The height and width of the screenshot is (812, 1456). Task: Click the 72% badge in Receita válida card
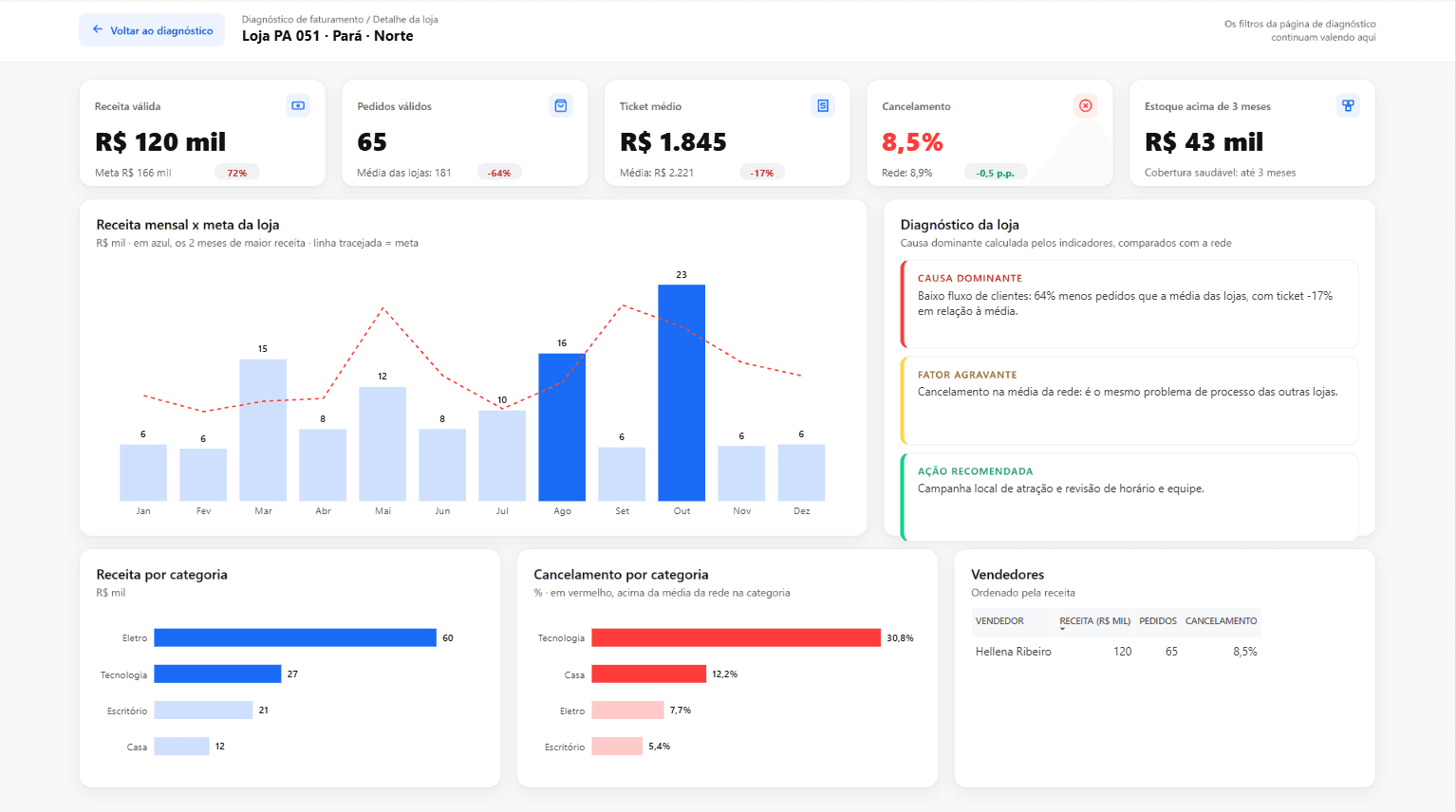(237, 173)
